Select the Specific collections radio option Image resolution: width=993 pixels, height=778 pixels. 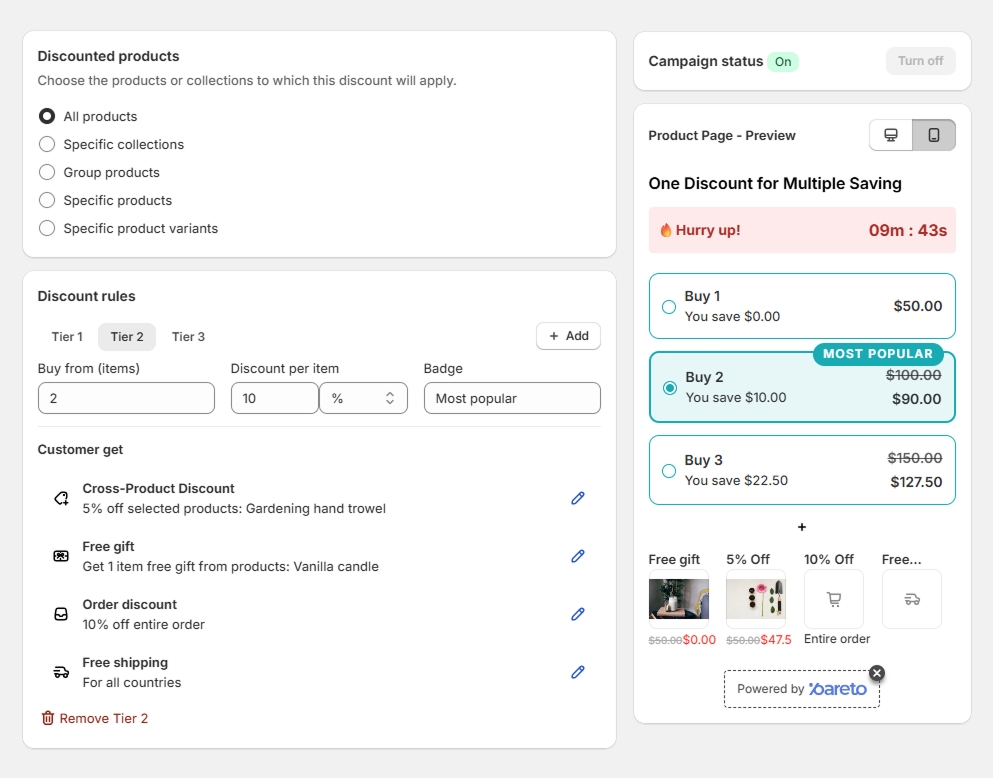coord(47,144)
